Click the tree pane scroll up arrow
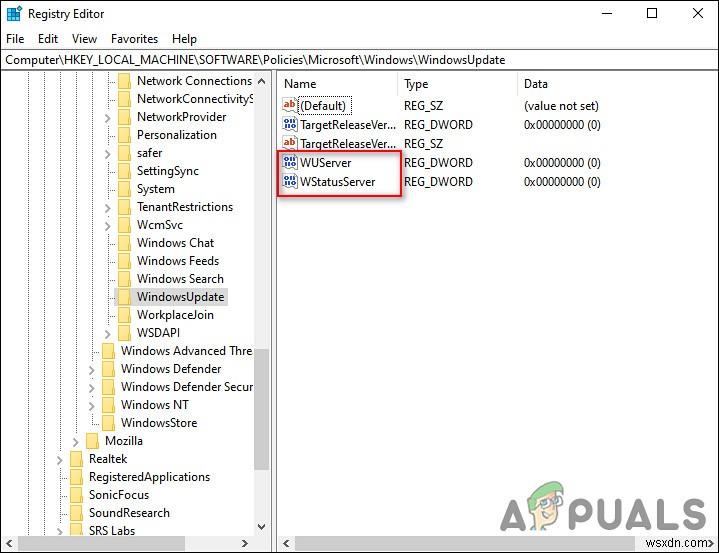The height and width of the screenshot is (553, 719). tap(261, 81)
